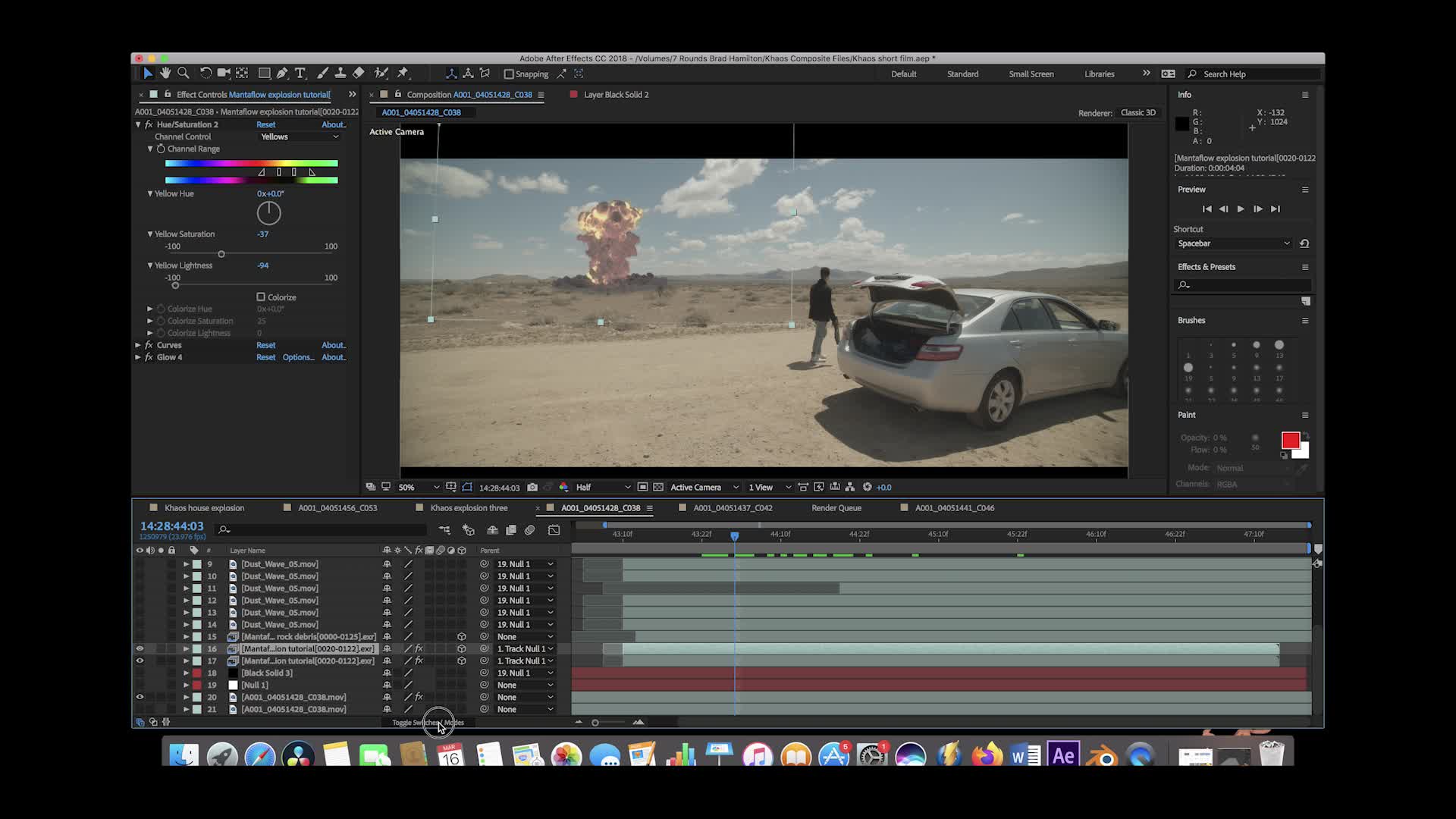Select the Clone Stamp tool
1456x819 pixels.
coord(340,73)
